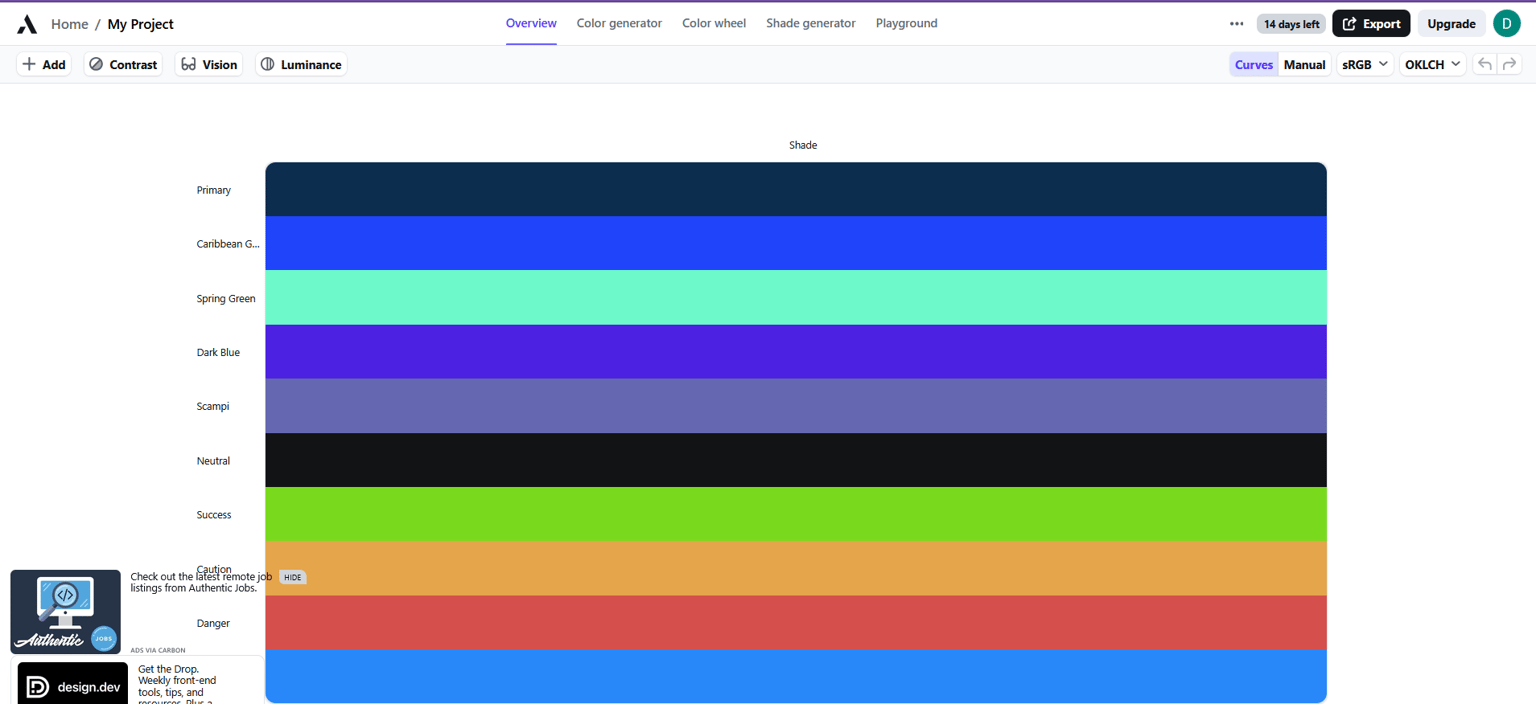Click the app logo in top-left corner
Viewport: 1536px width, 704px height.
[x=27, y=24]
